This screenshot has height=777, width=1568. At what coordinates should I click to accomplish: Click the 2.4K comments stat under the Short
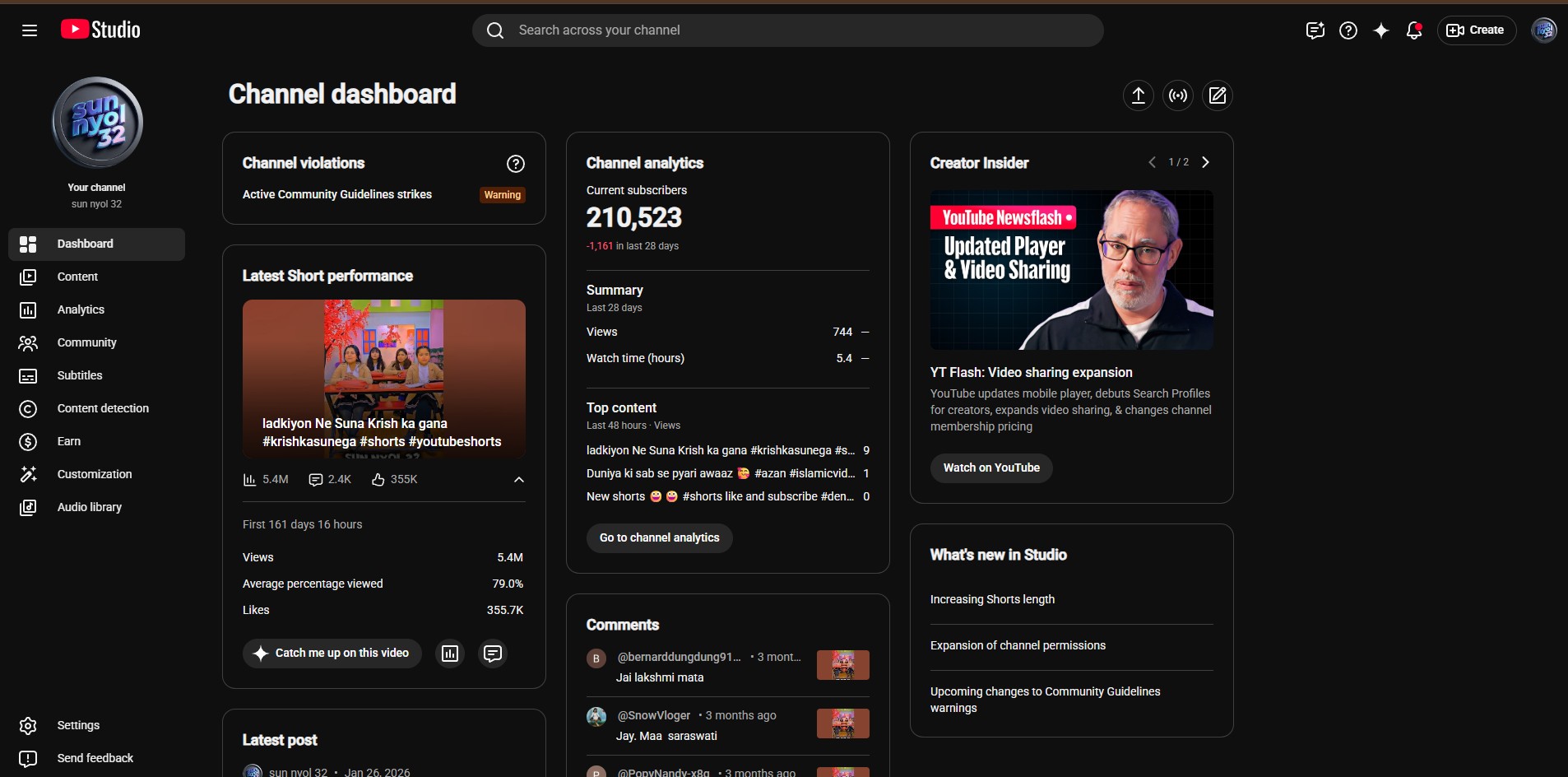tap(330, 480)
